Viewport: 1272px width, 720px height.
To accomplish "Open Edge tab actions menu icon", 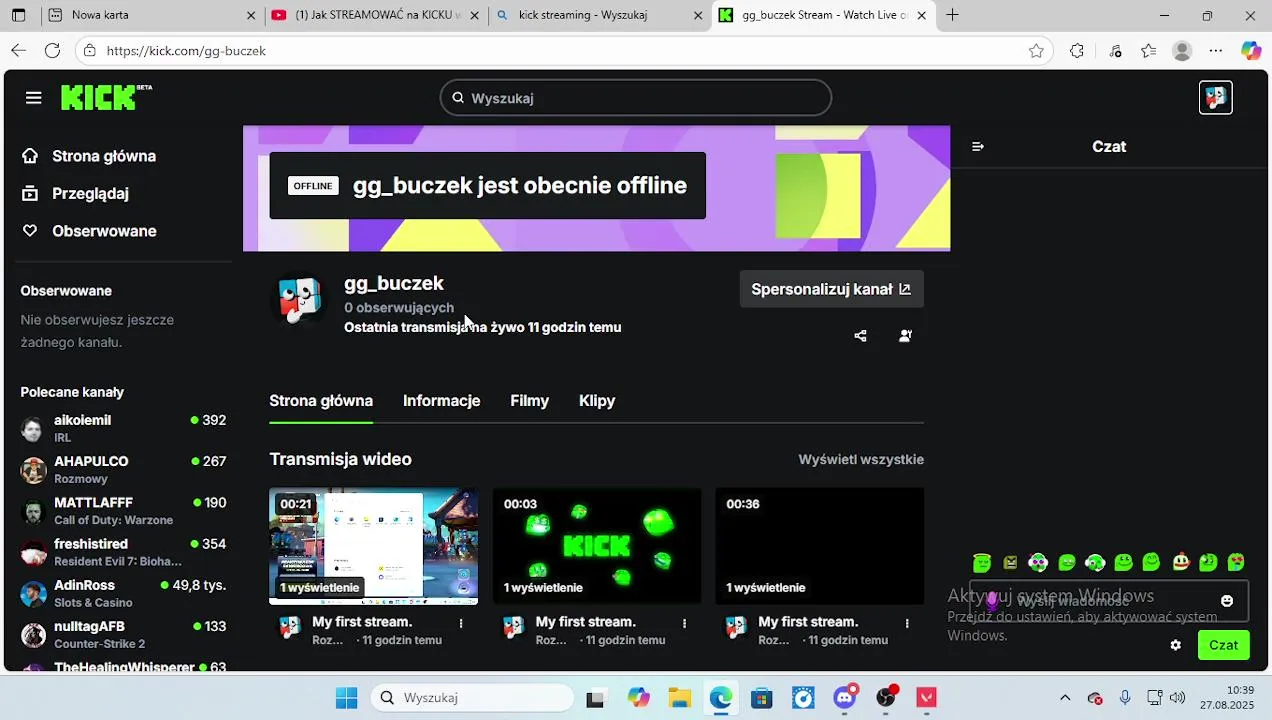I will 18,15.
